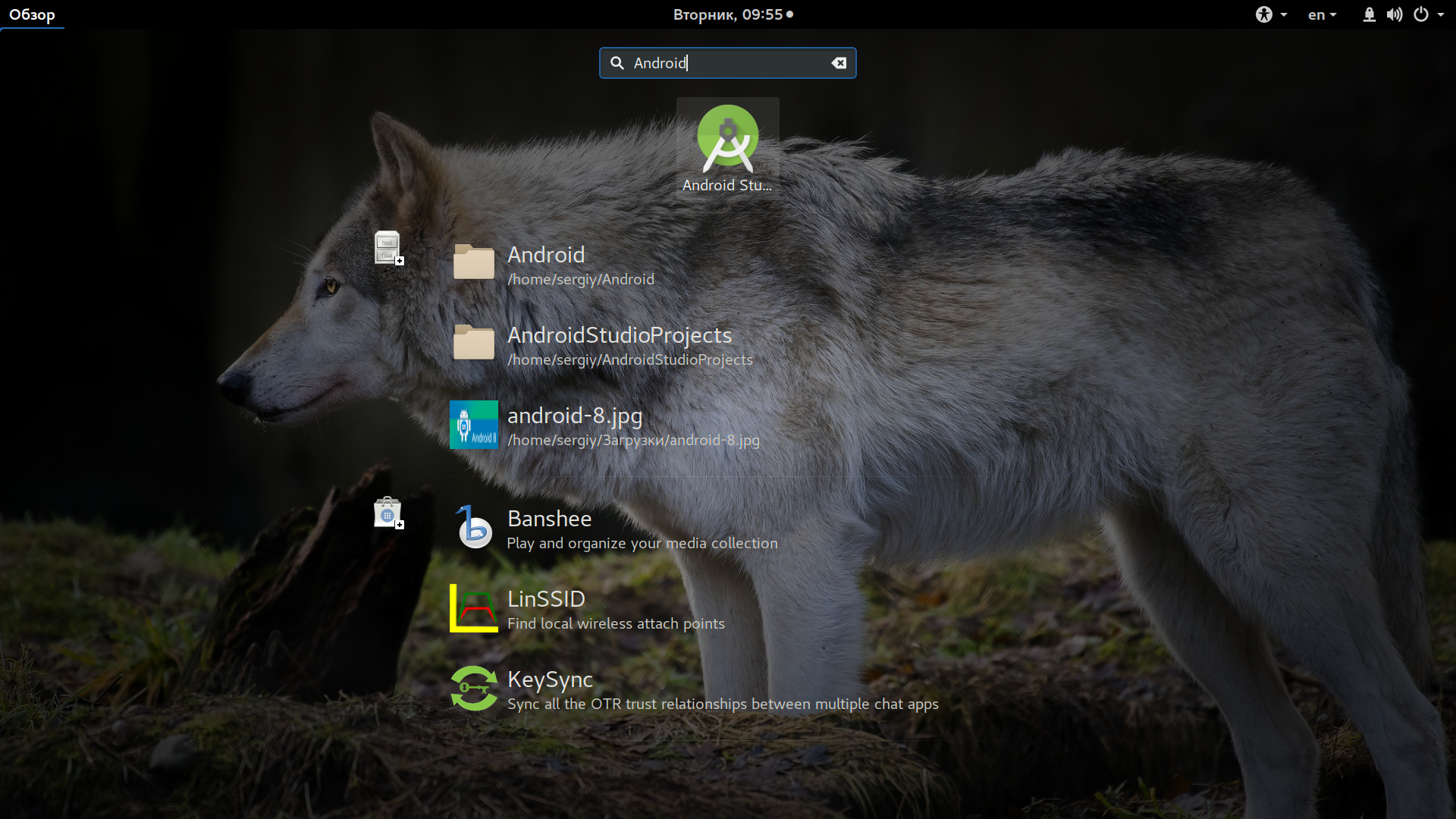Click the /home/sergiy/Android path text
This screenshot has width=1456, height=819.
tap(581, 279)
